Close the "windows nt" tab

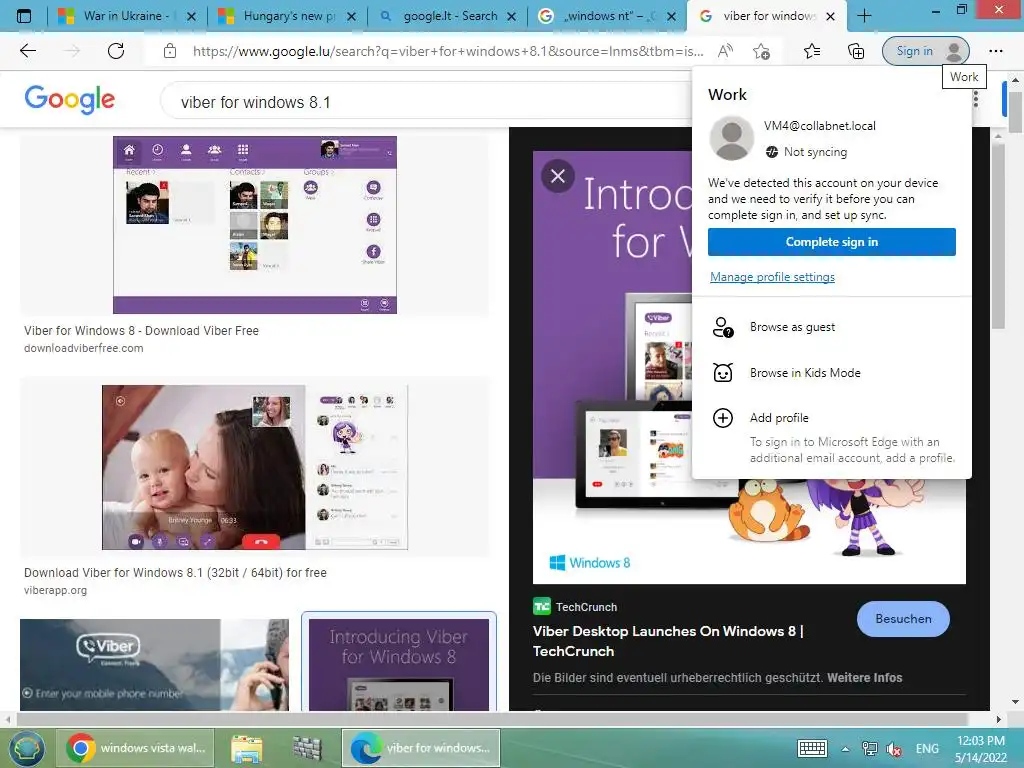tap(671, 16)
